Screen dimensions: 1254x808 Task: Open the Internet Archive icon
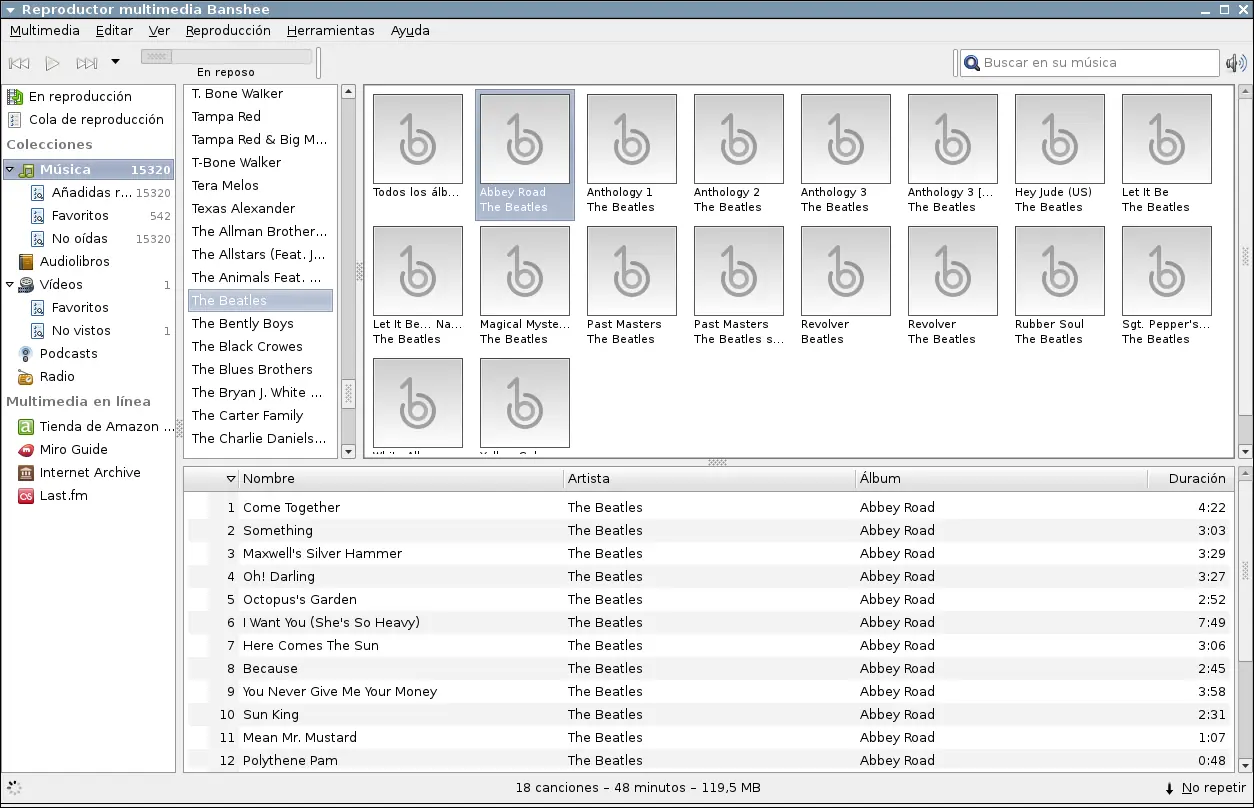point(26,473)
